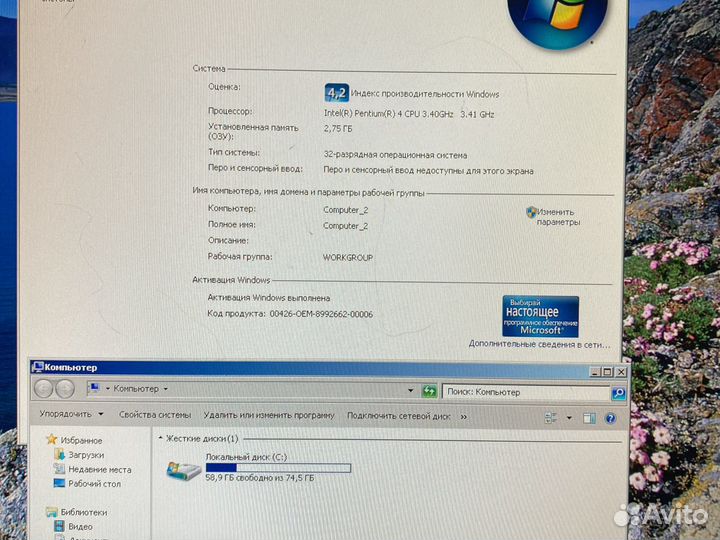The height and width of the screenshot is (540, 720).
Task: Focus the Поиск: Компьютер search field
Action: [x=525, y=392]
